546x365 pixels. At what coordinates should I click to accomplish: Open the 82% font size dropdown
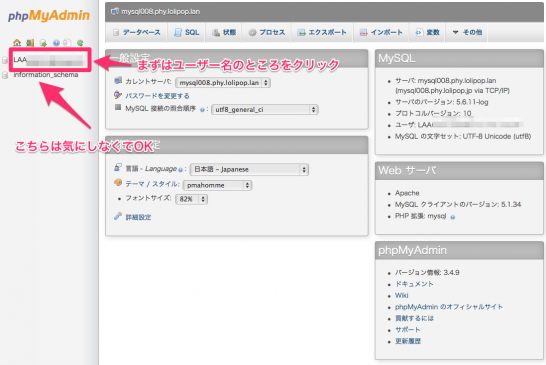[x=192, y=199]
